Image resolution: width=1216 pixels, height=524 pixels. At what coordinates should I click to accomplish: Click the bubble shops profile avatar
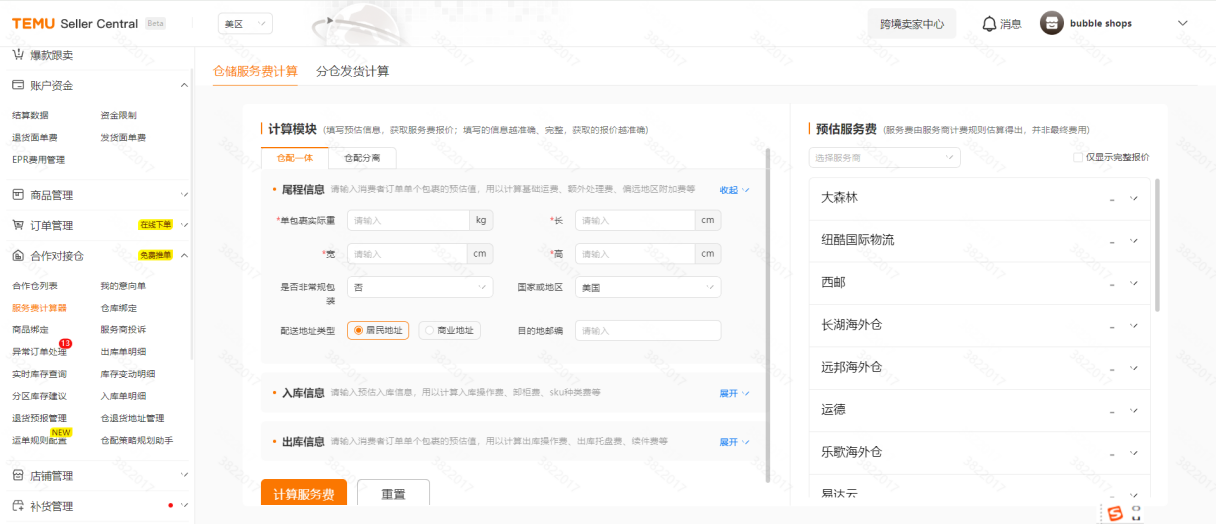[1051, 23]
